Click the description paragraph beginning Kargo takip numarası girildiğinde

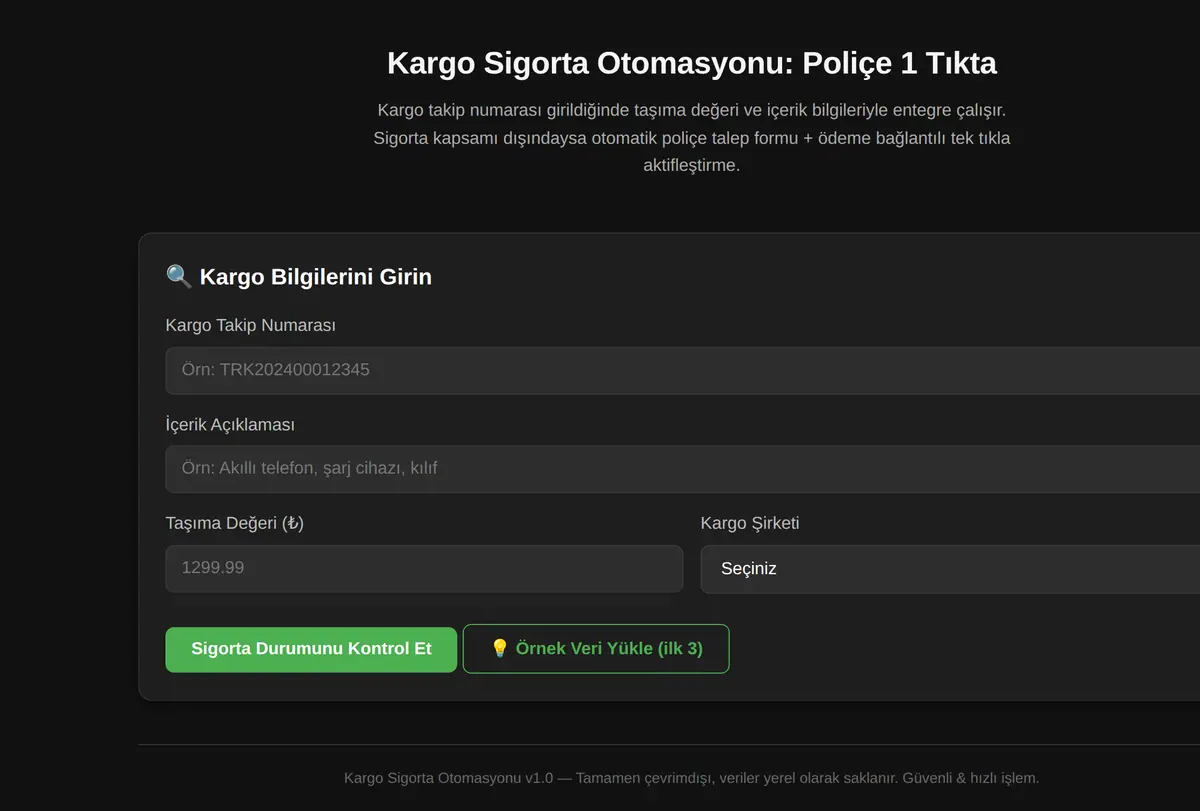pos(692,138)
